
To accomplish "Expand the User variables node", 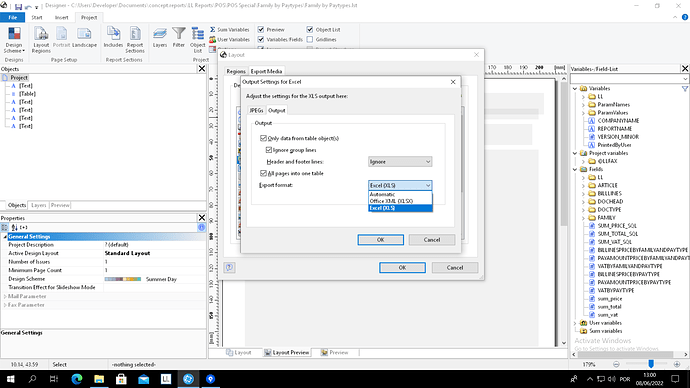I will (x=575, y=323).
